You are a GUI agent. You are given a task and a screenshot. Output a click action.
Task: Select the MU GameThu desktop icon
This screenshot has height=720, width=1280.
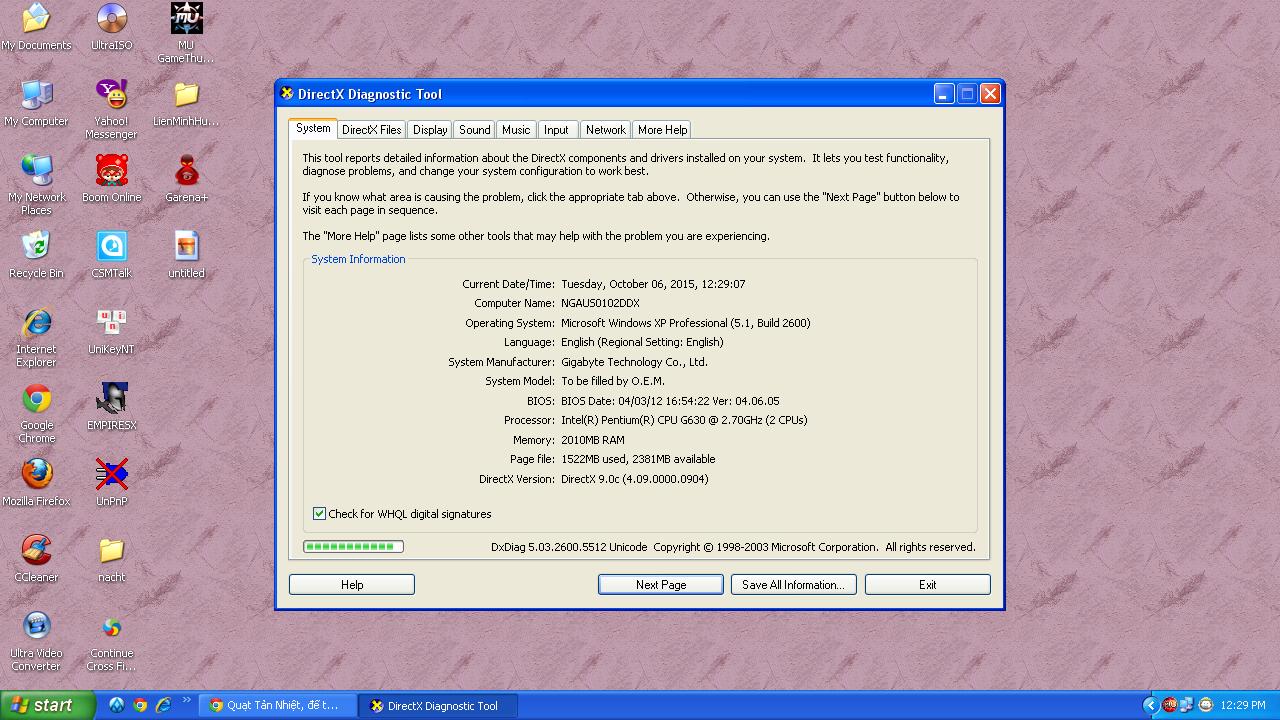186,33
